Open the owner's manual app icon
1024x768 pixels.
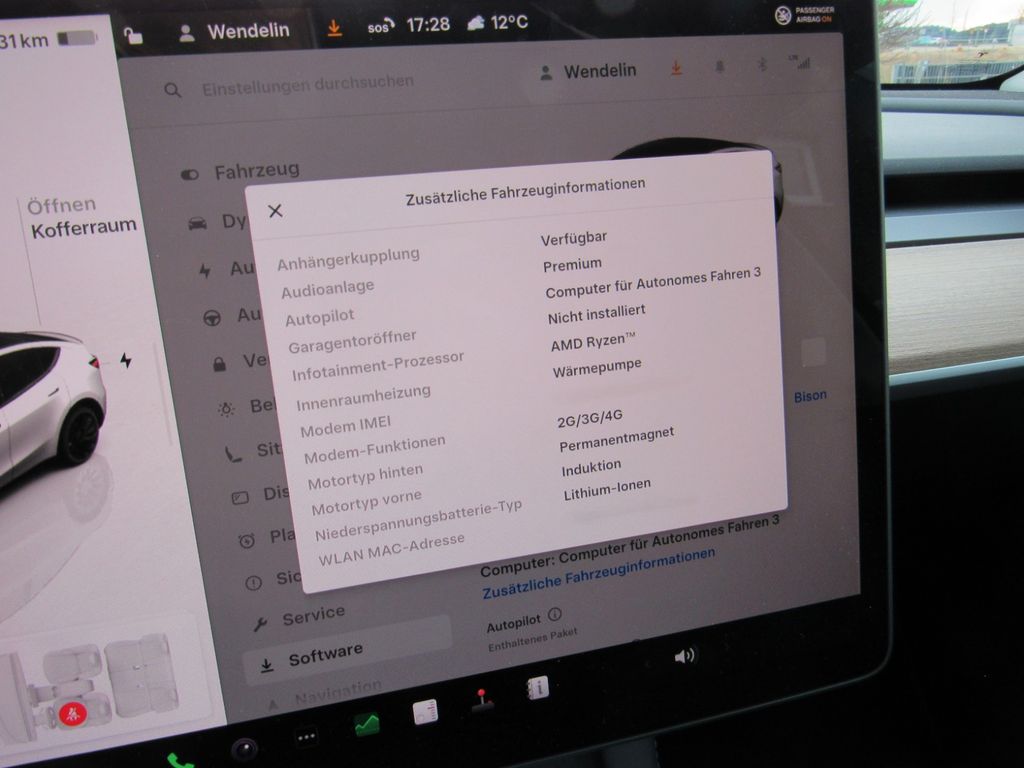click(x=538, y=688)
